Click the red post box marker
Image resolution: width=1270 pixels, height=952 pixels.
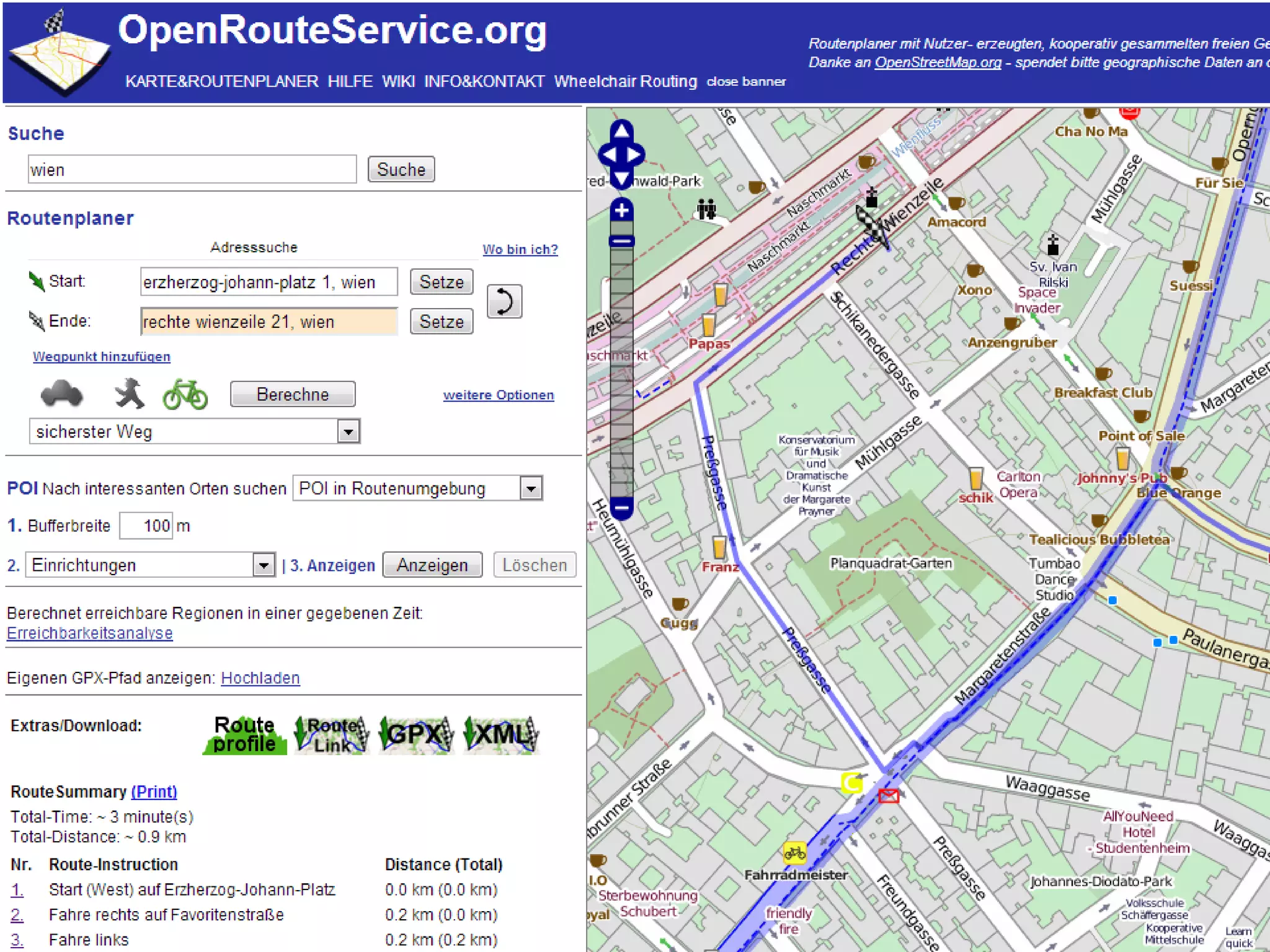[x=888, y=795]
